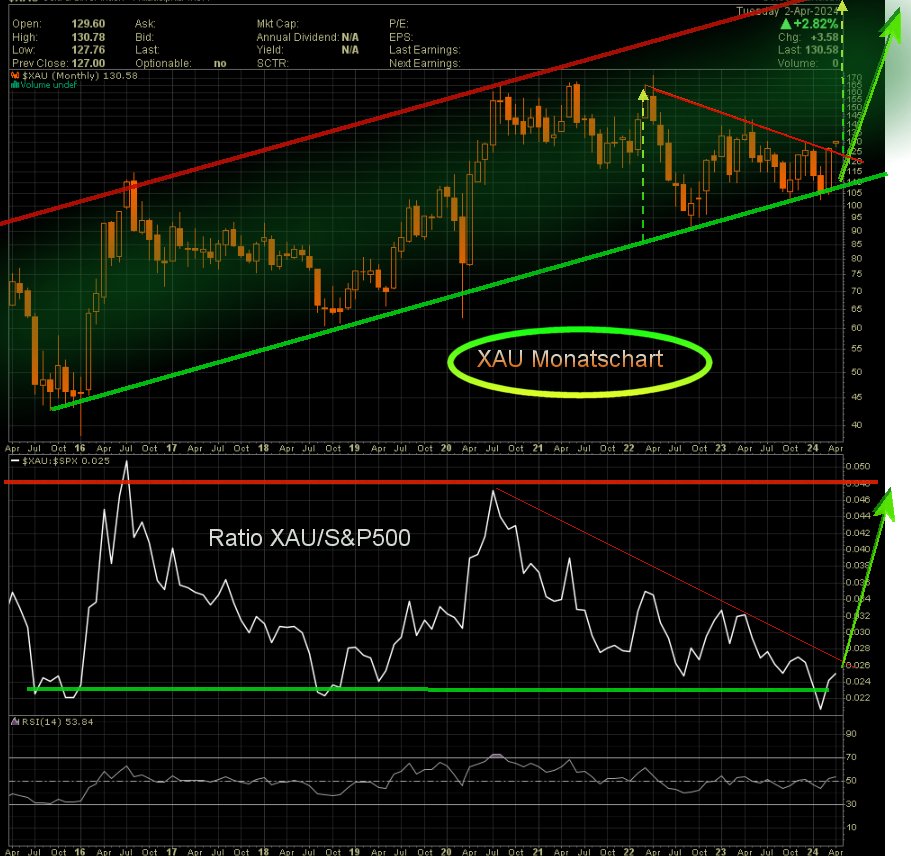Image resolution: width=911 pixels, height=856 pixels.
Task: Click the Chg: +3.58 value
Action: (x=808, y=37)
